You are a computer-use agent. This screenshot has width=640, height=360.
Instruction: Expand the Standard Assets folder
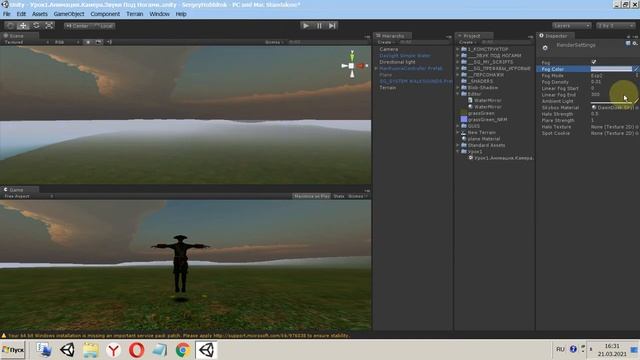pyautogui.click(x=458, y=145)
